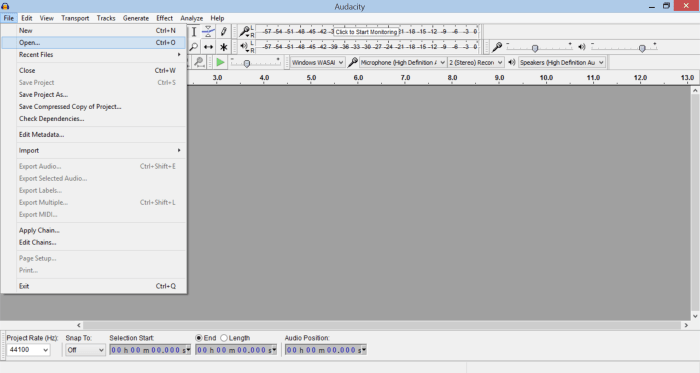Select the Draw (pencil) tool
Screen dimensions: 700x373
223,32
